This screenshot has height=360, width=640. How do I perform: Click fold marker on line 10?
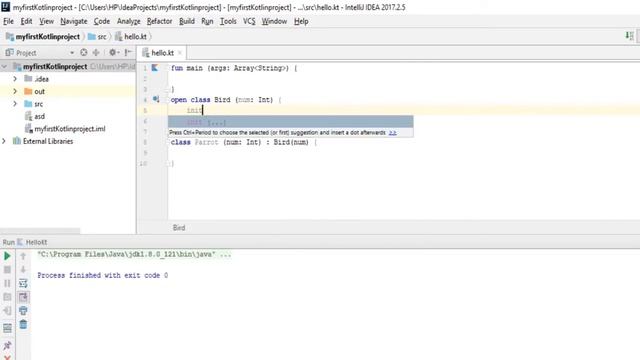point(167,163)
